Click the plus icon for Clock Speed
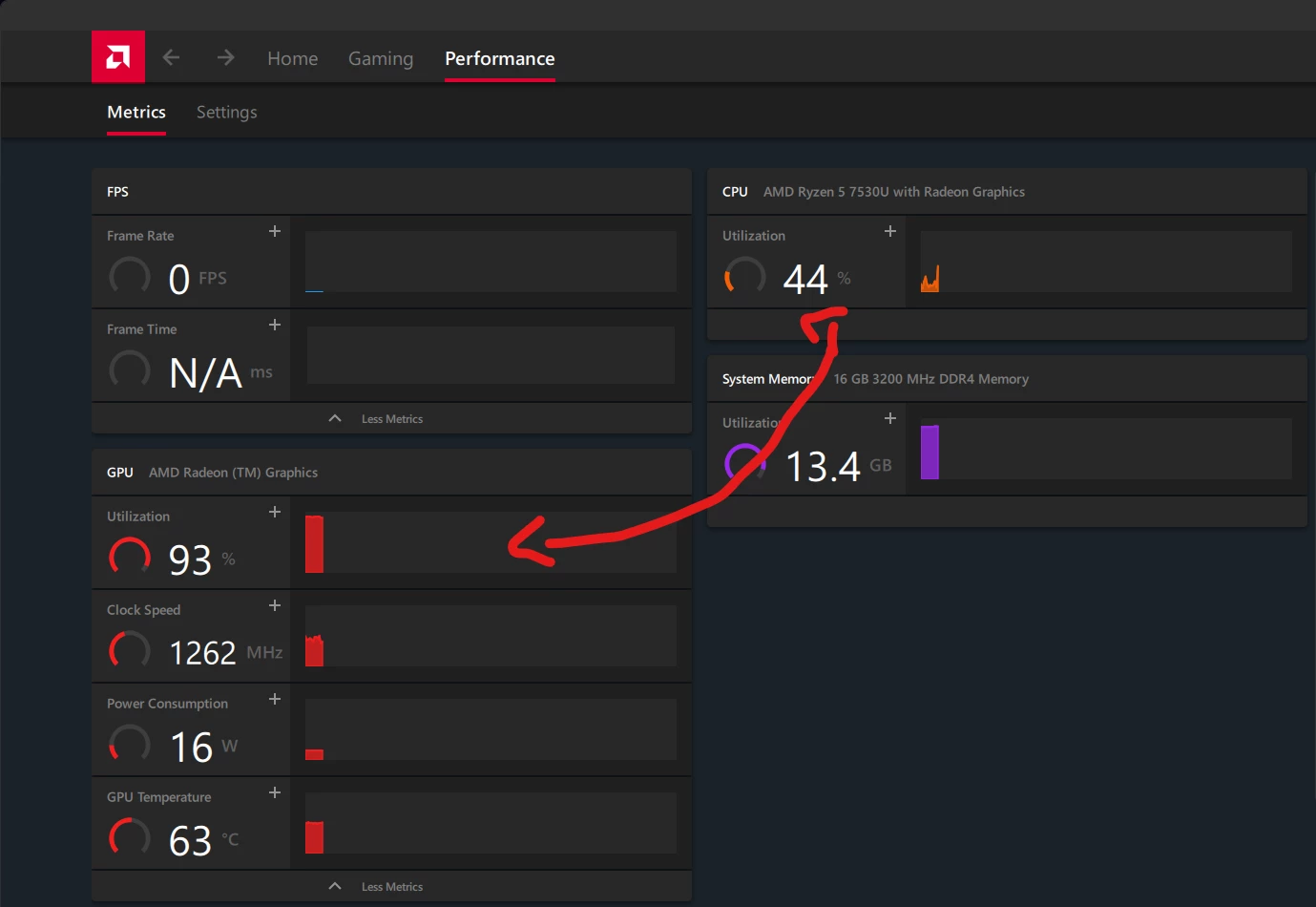1316x907 pixels. point(275,605)
